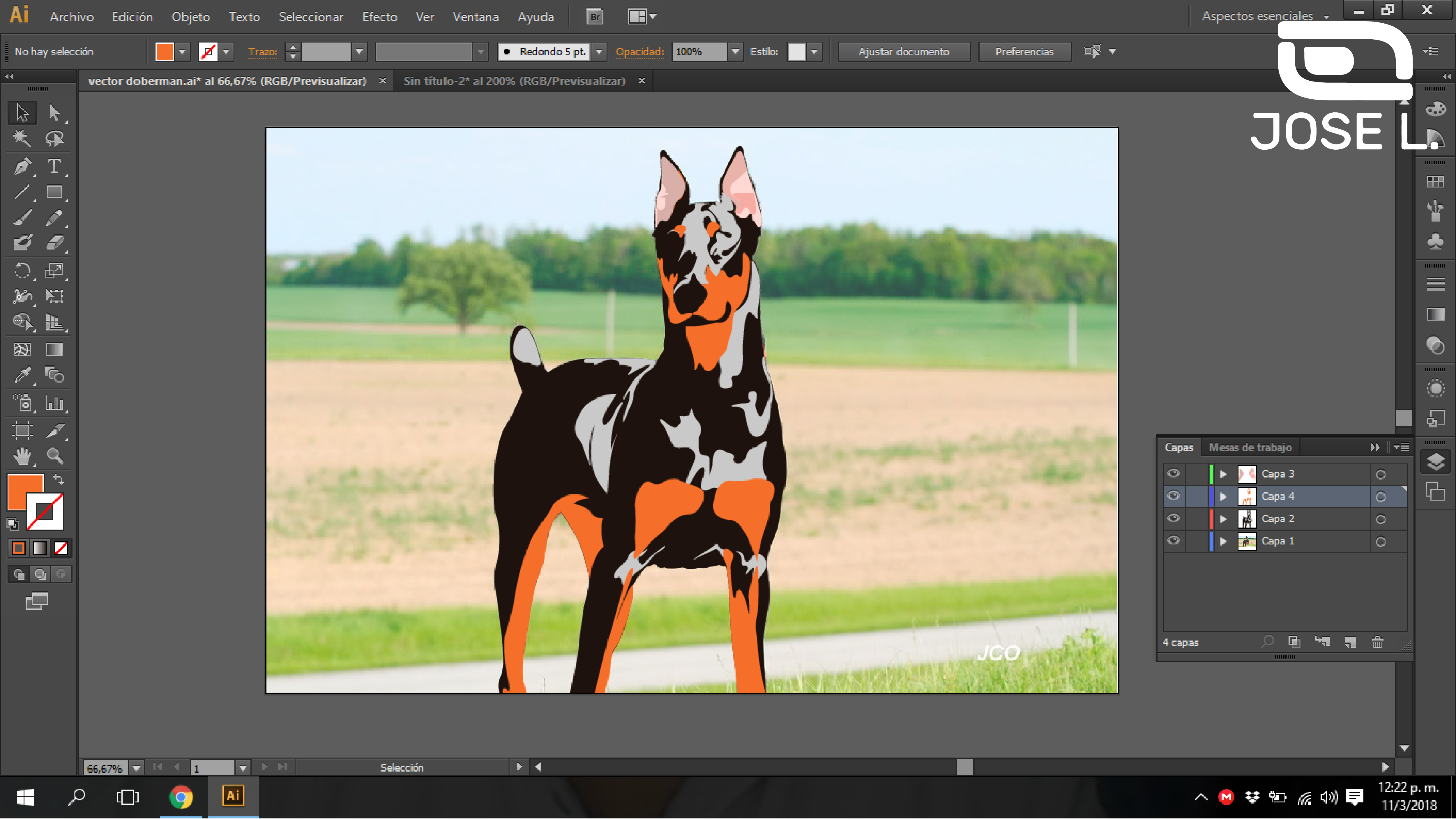The width and height of the screenshot is (1456, 819).
Task: Click Ajustar documento button
Action: 903,52
